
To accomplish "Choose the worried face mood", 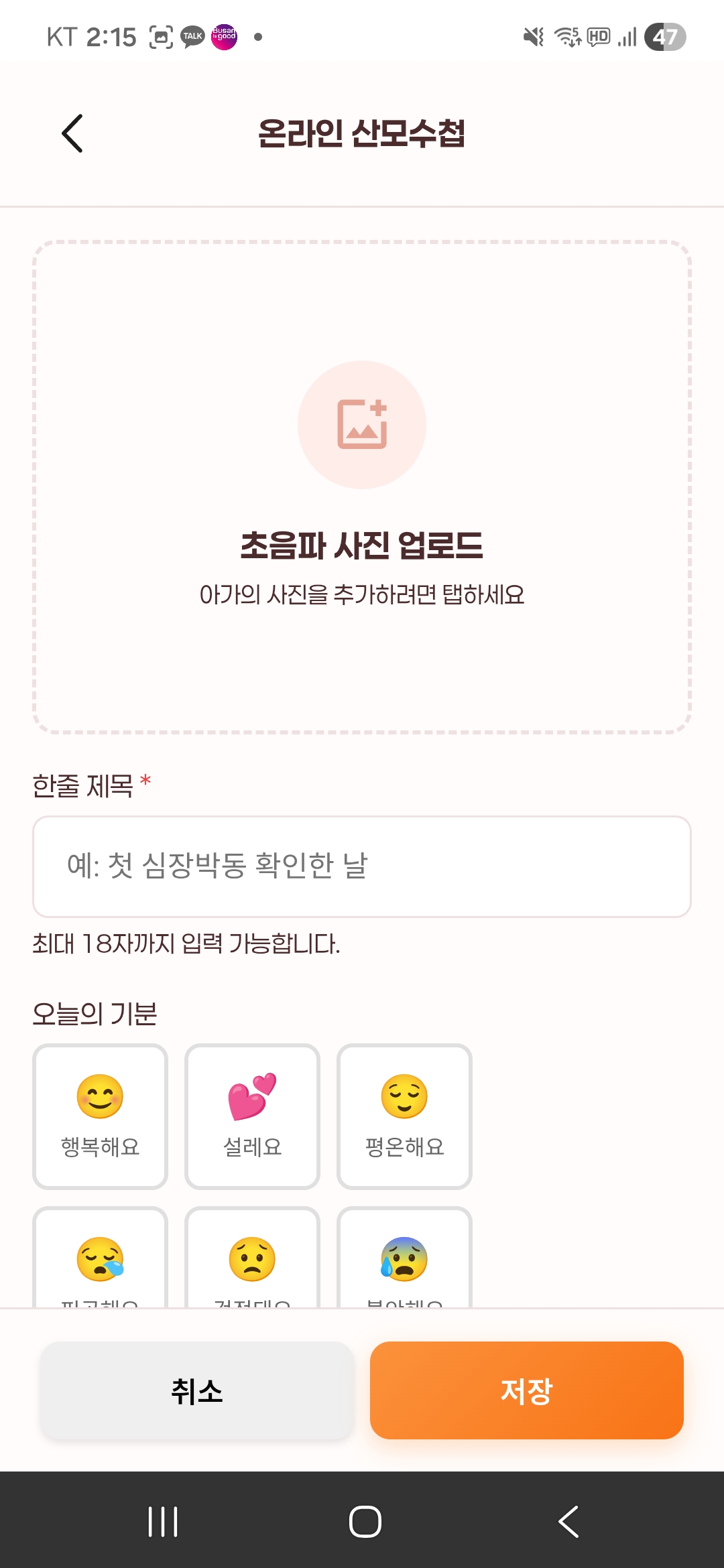I will tap(252, 1260).
